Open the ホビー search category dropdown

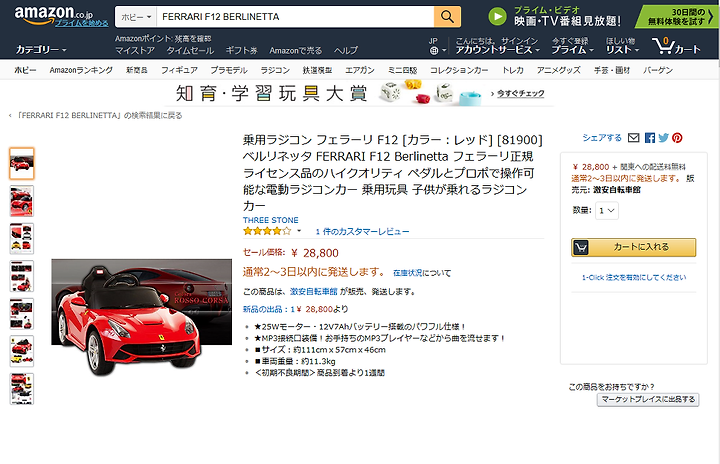tap(136, 17)
